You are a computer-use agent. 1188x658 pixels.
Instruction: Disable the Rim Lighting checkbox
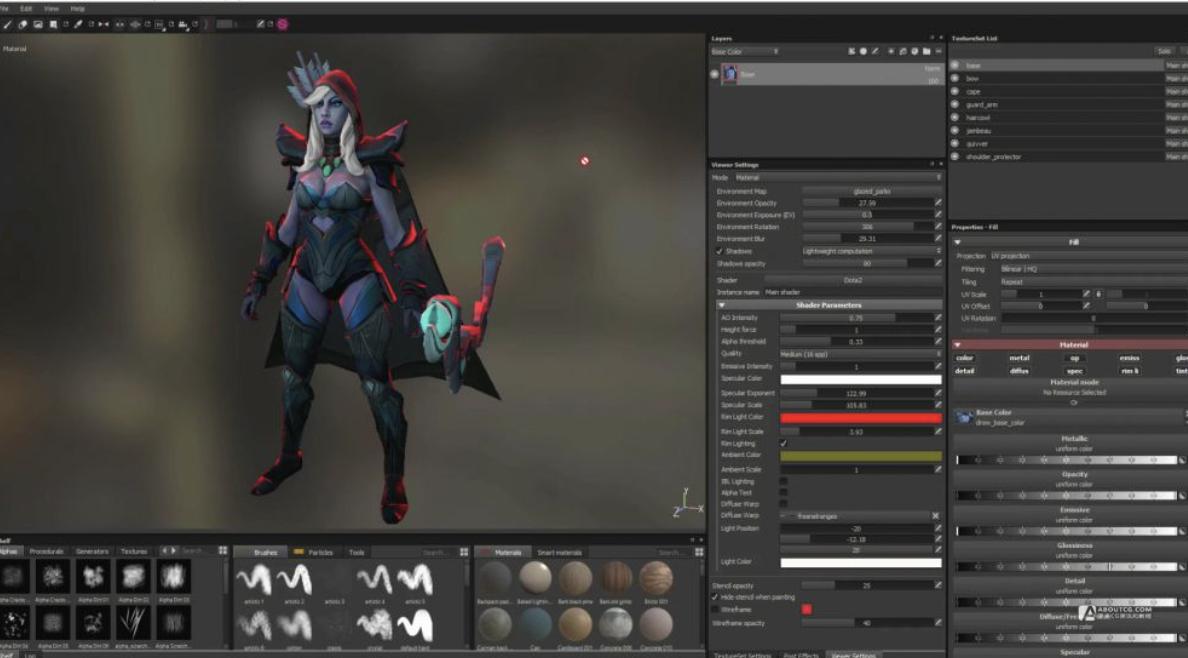[783, 443]
